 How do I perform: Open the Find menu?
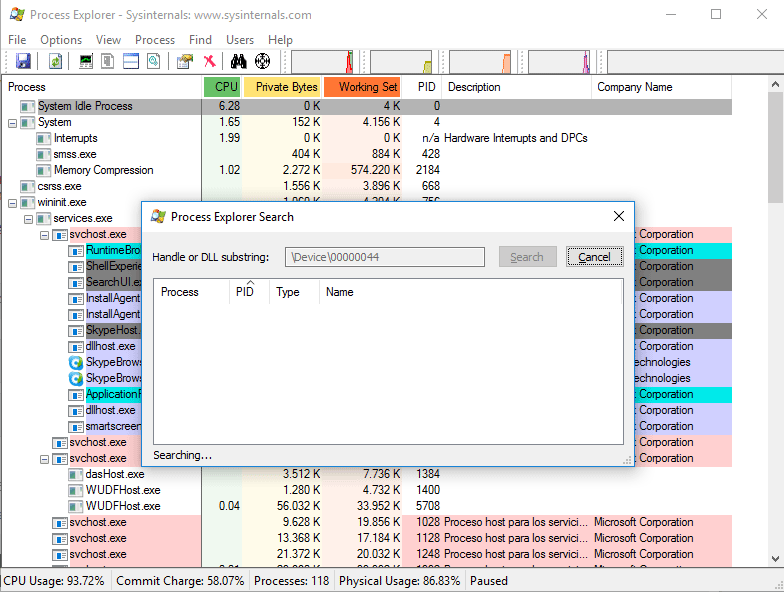pos(200,40)
